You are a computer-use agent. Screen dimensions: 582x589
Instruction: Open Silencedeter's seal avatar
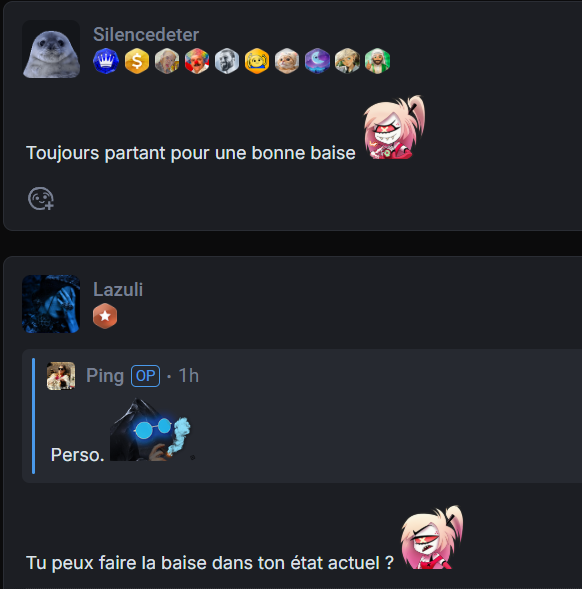(51, 49)
